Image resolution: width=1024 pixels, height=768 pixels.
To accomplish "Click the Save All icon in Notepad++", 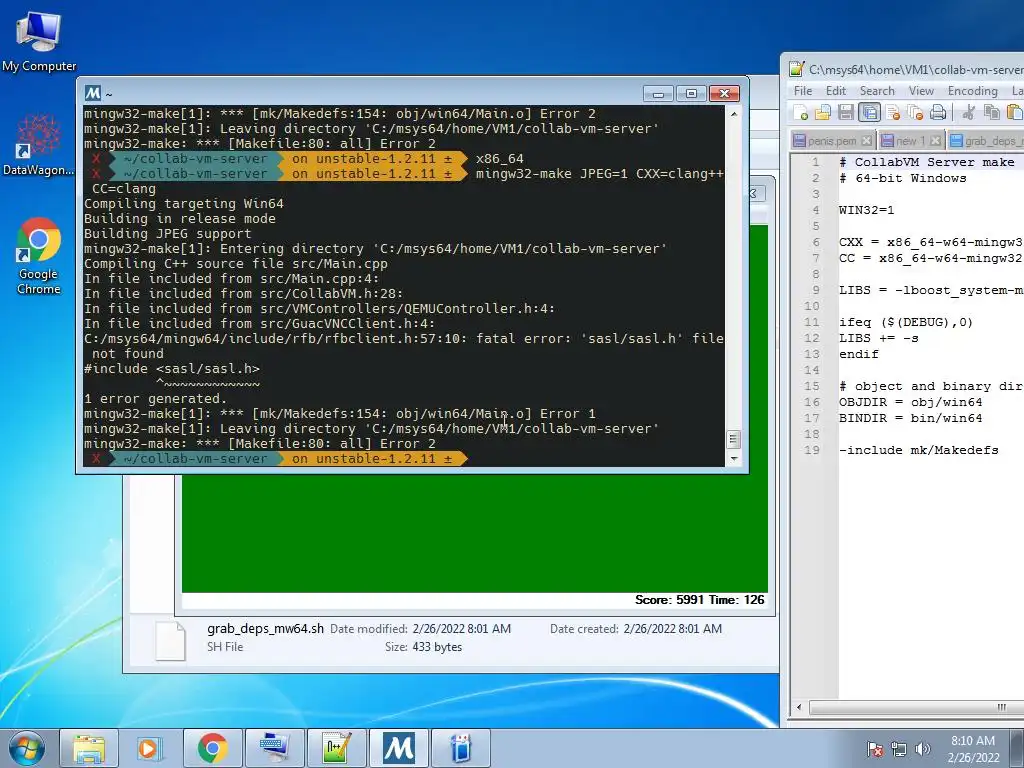I will (x=869, y=113).
